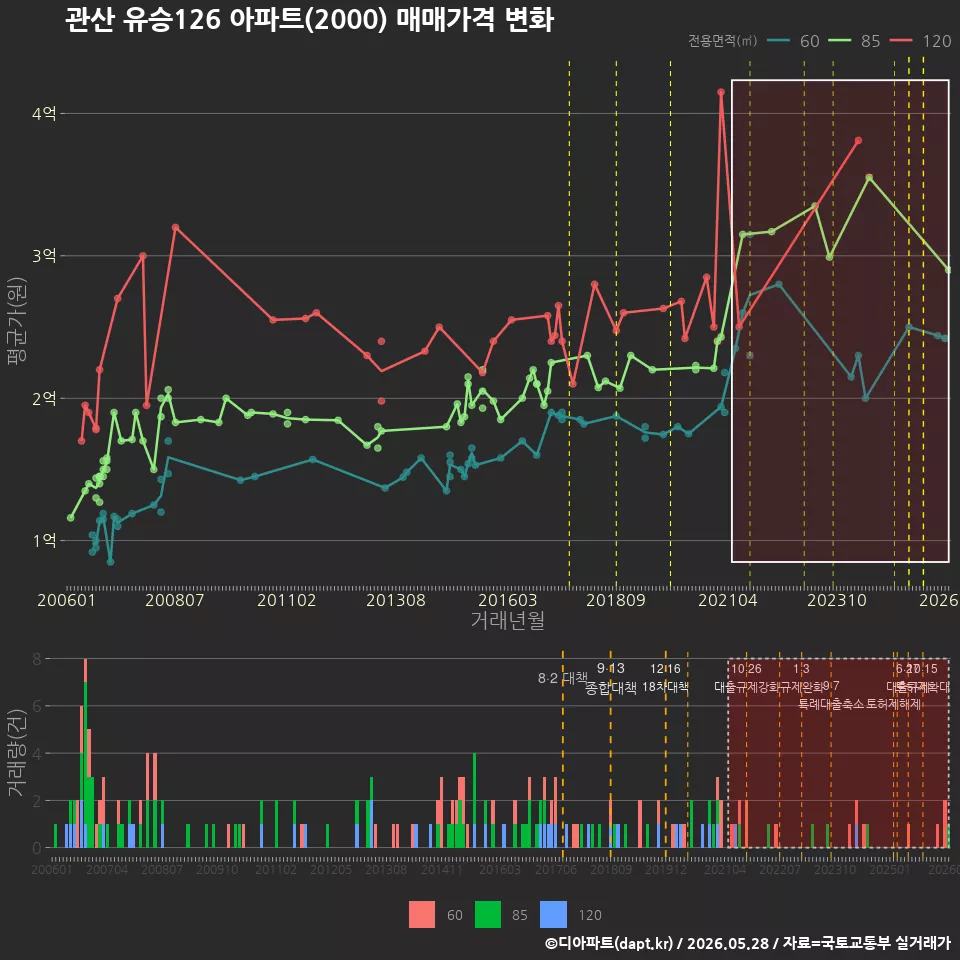960x960 pixels.
Task: Select the 2억 y-axis label
Action: coord(44,399)
